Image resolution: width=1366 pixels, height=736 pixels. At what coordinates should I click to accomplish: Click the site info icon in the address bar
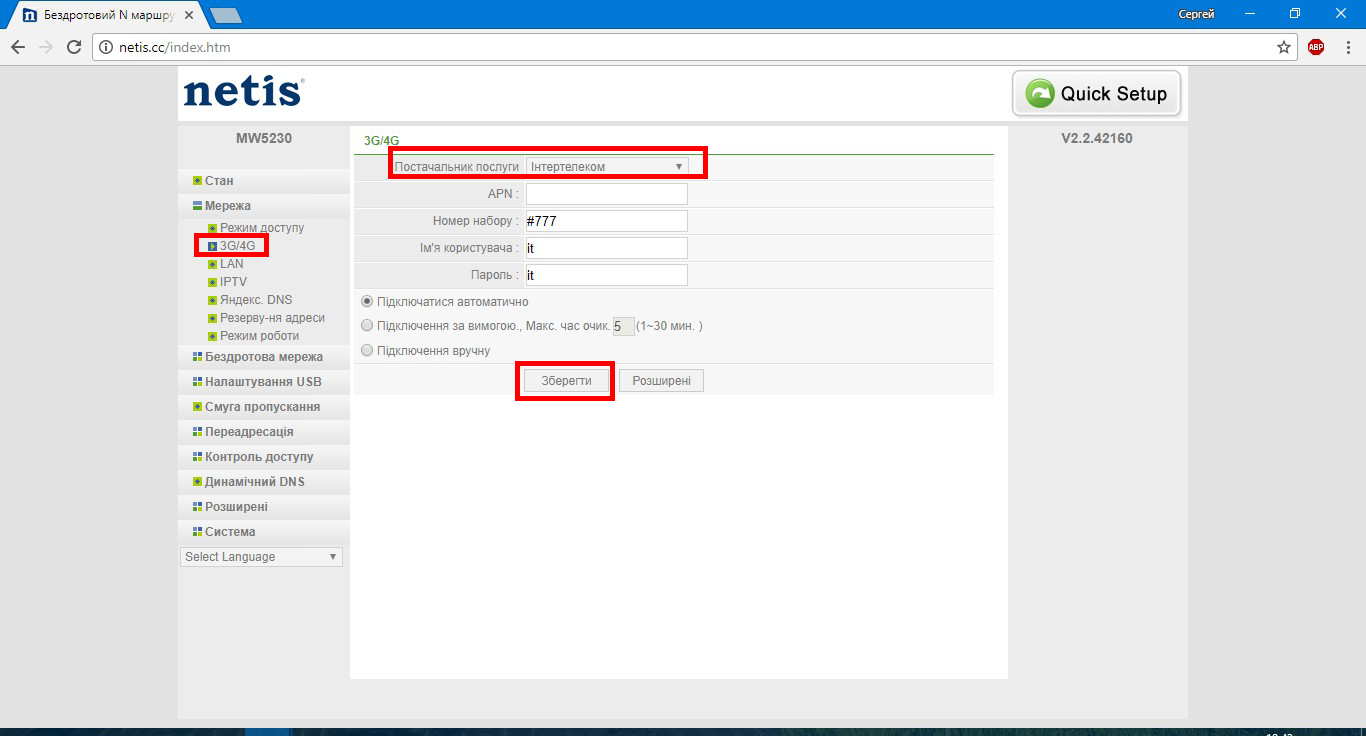(x=106, y=47)
